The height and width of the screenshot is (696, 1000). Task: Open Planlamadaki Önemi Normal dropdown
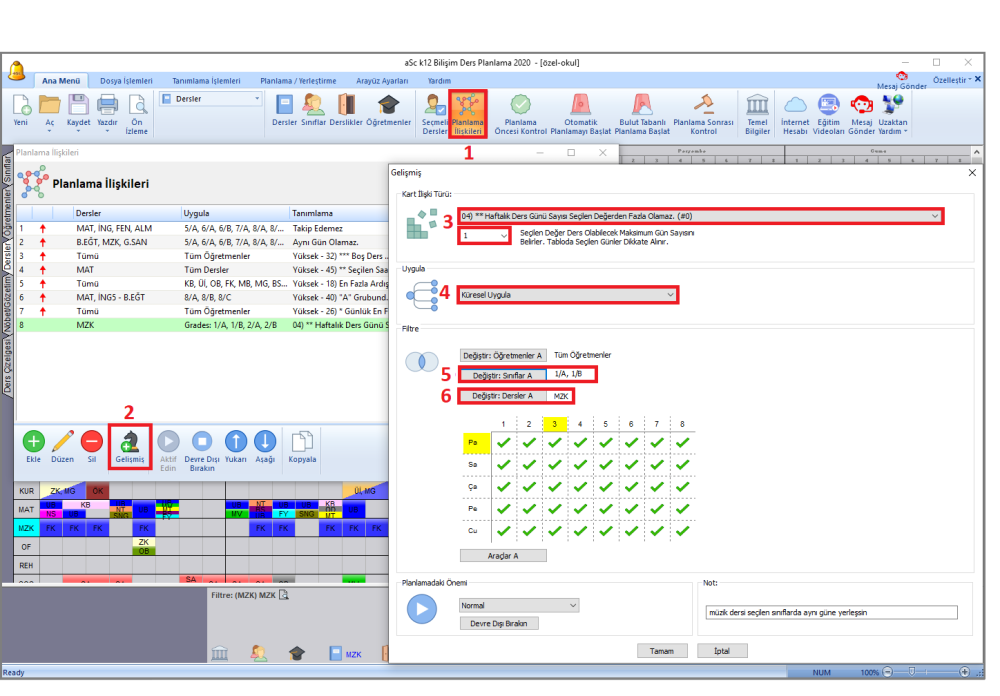(518, 605)
